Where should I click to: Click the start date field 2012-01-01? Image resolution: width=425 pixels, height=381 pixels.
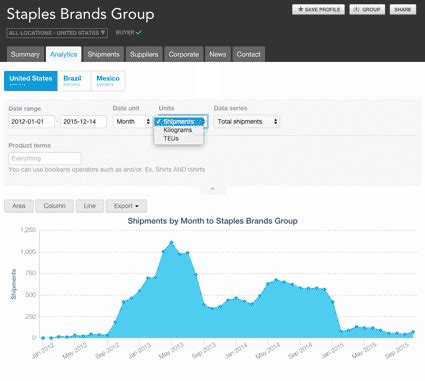pos(31,122)
